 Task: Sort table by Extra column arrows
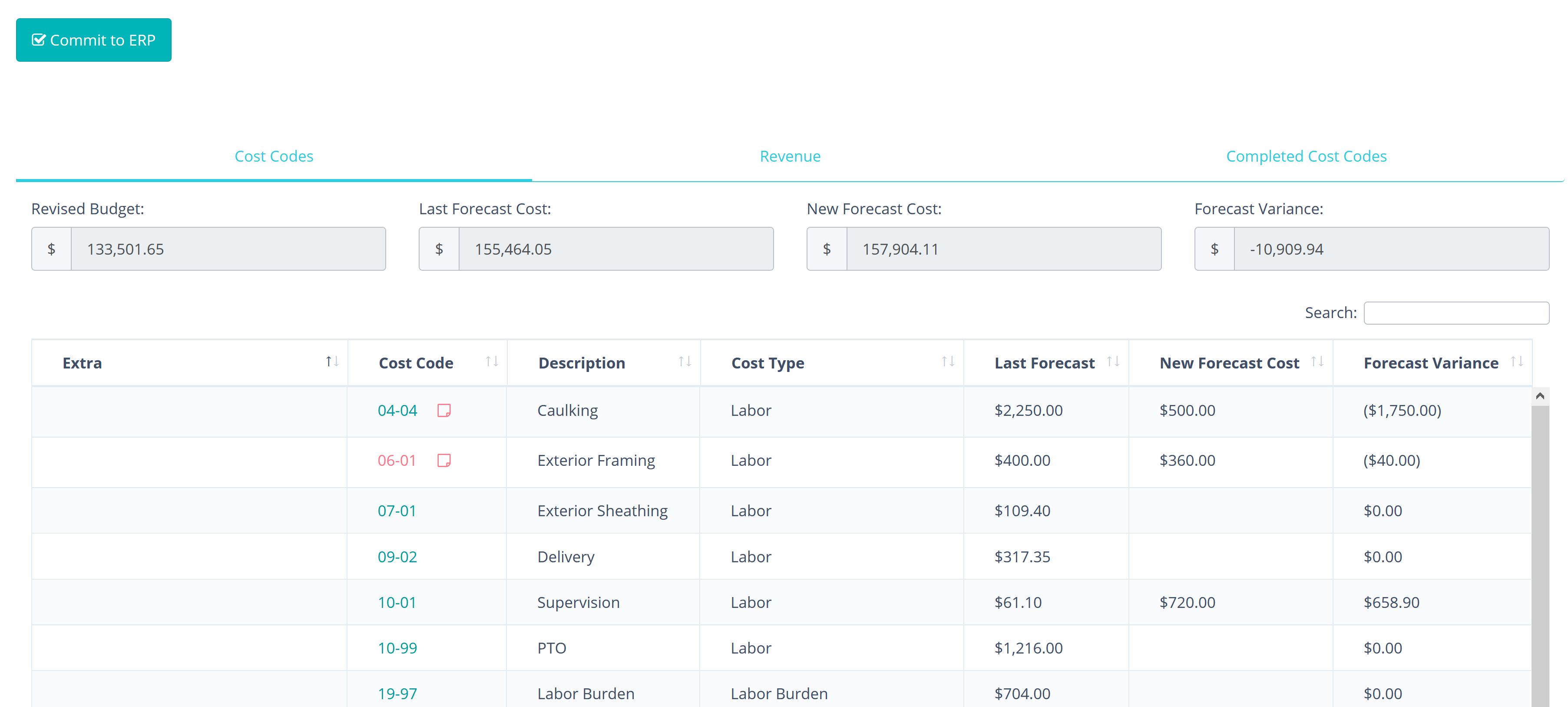coord(332,362)
